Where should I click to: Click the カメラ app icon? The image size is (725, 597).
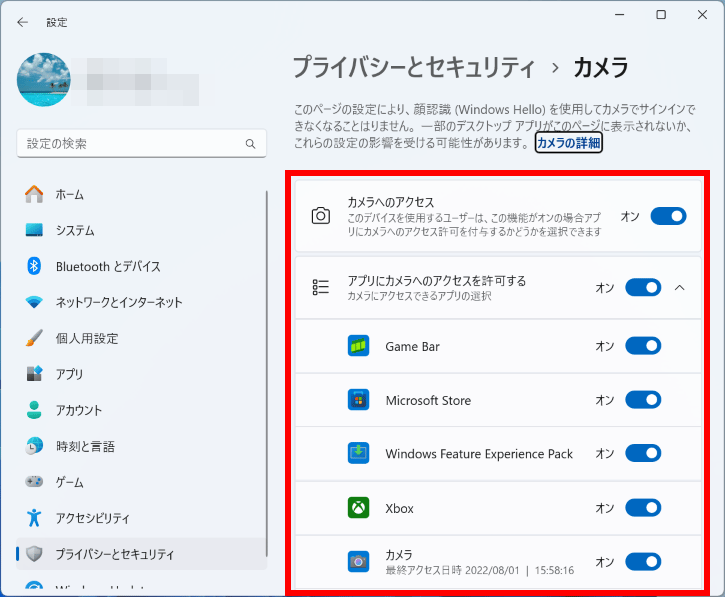pyautogui.click(x=358, y=561)
